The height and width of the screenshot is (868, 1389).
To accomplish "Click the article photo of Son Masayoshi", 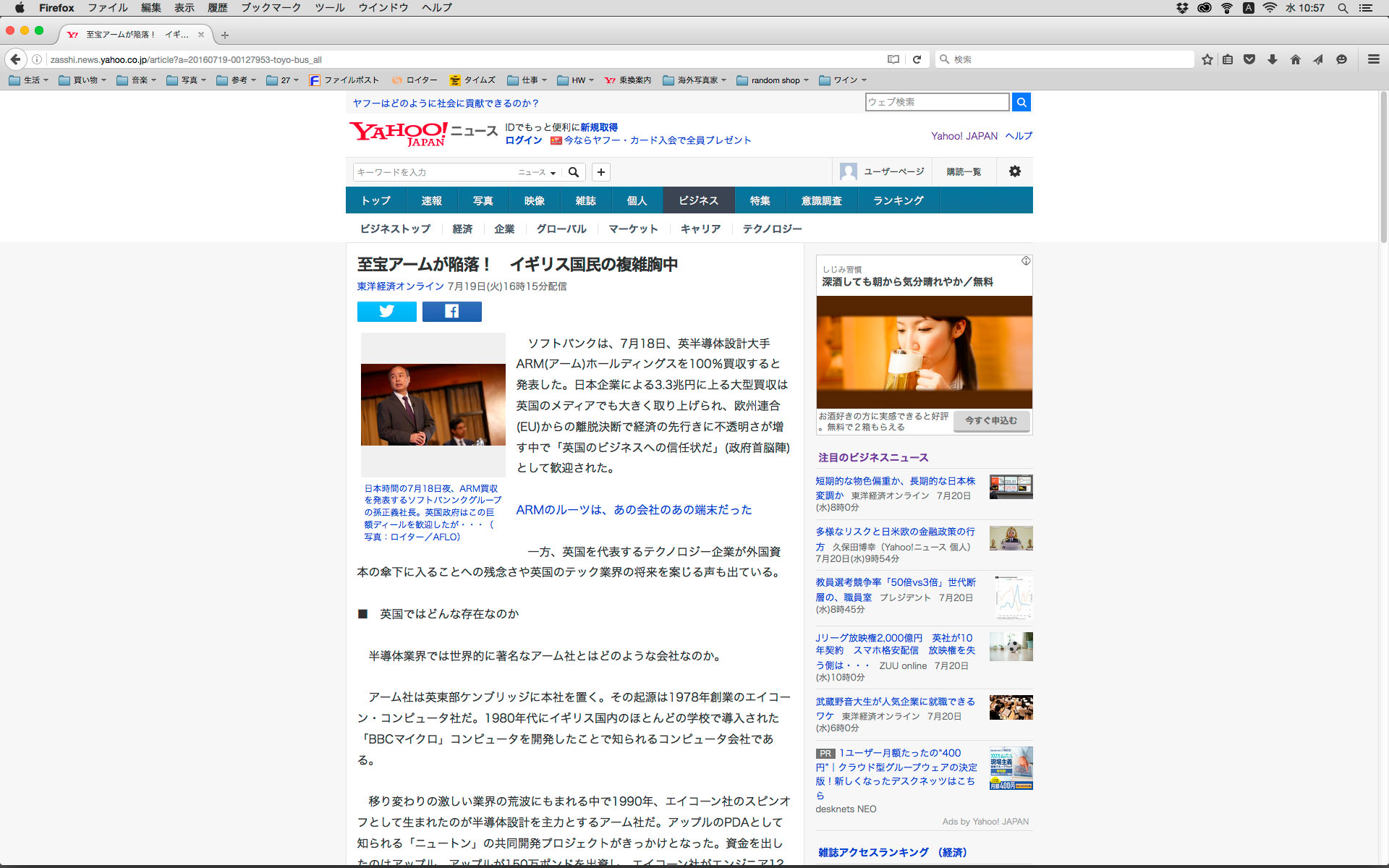I will tap(433, 404).
